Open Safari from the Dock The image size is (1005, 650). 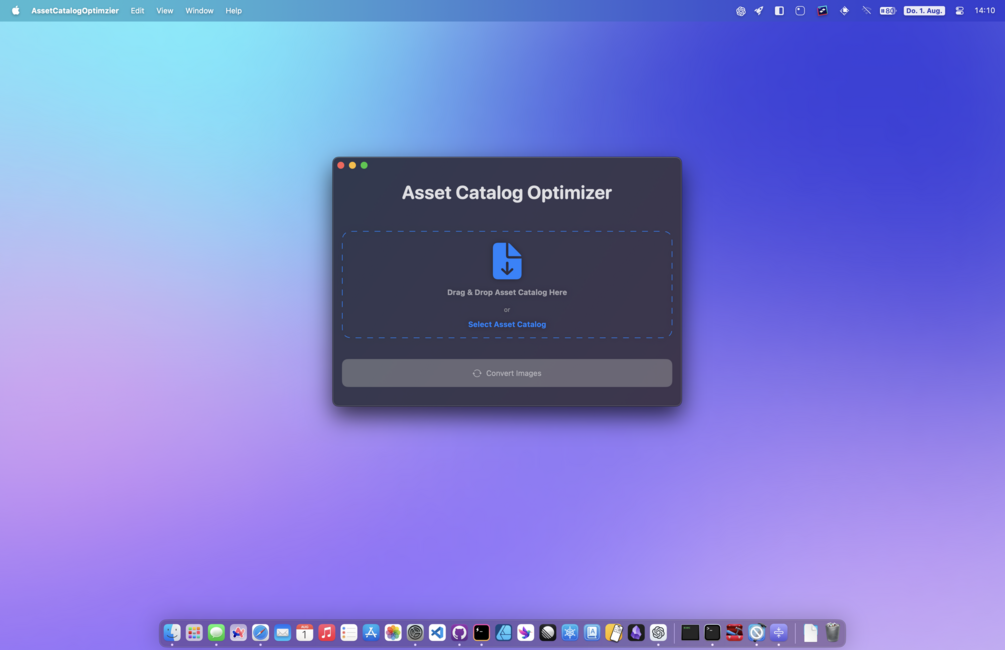(260, 632)
